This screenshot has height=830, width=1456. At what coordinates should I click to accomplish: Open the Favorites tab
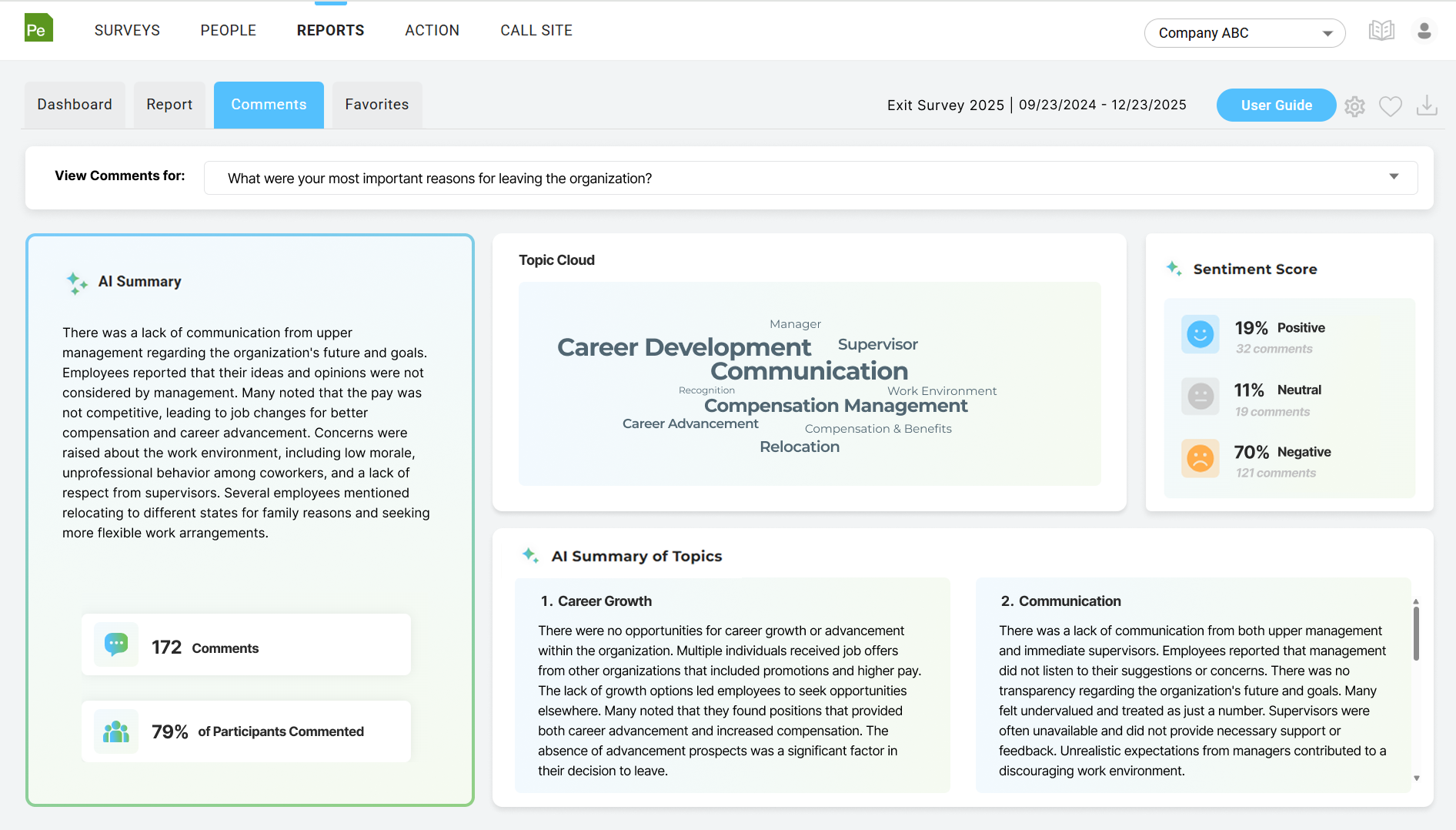point(376,105)
